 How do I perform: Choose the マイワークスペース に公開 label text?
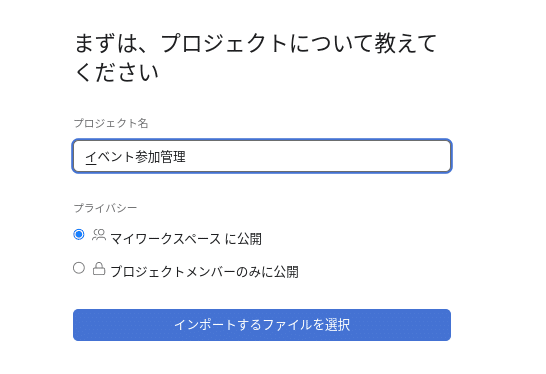pos(186,239)
